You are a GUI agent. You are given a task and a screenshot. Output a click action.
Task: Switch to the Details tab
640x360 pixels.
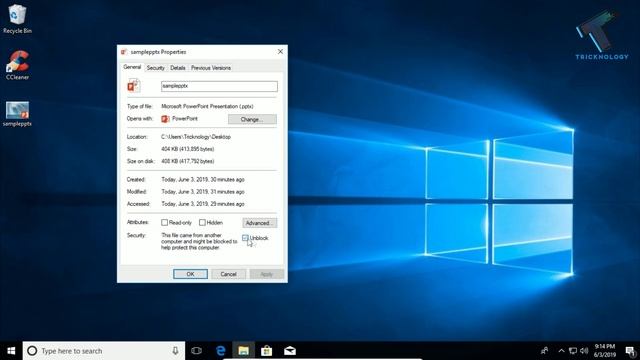(x=178, y=68)
